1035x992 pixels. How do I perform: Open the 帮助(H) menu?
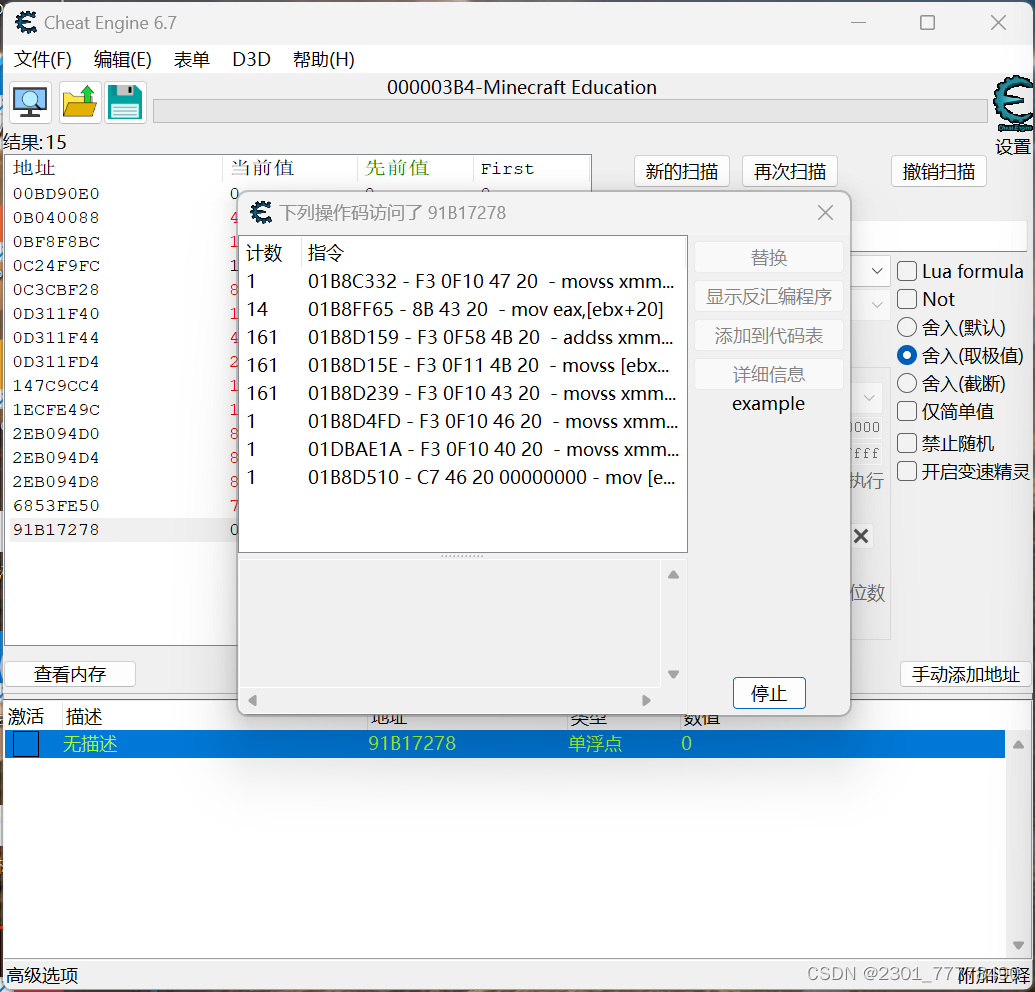pos(323,59)
